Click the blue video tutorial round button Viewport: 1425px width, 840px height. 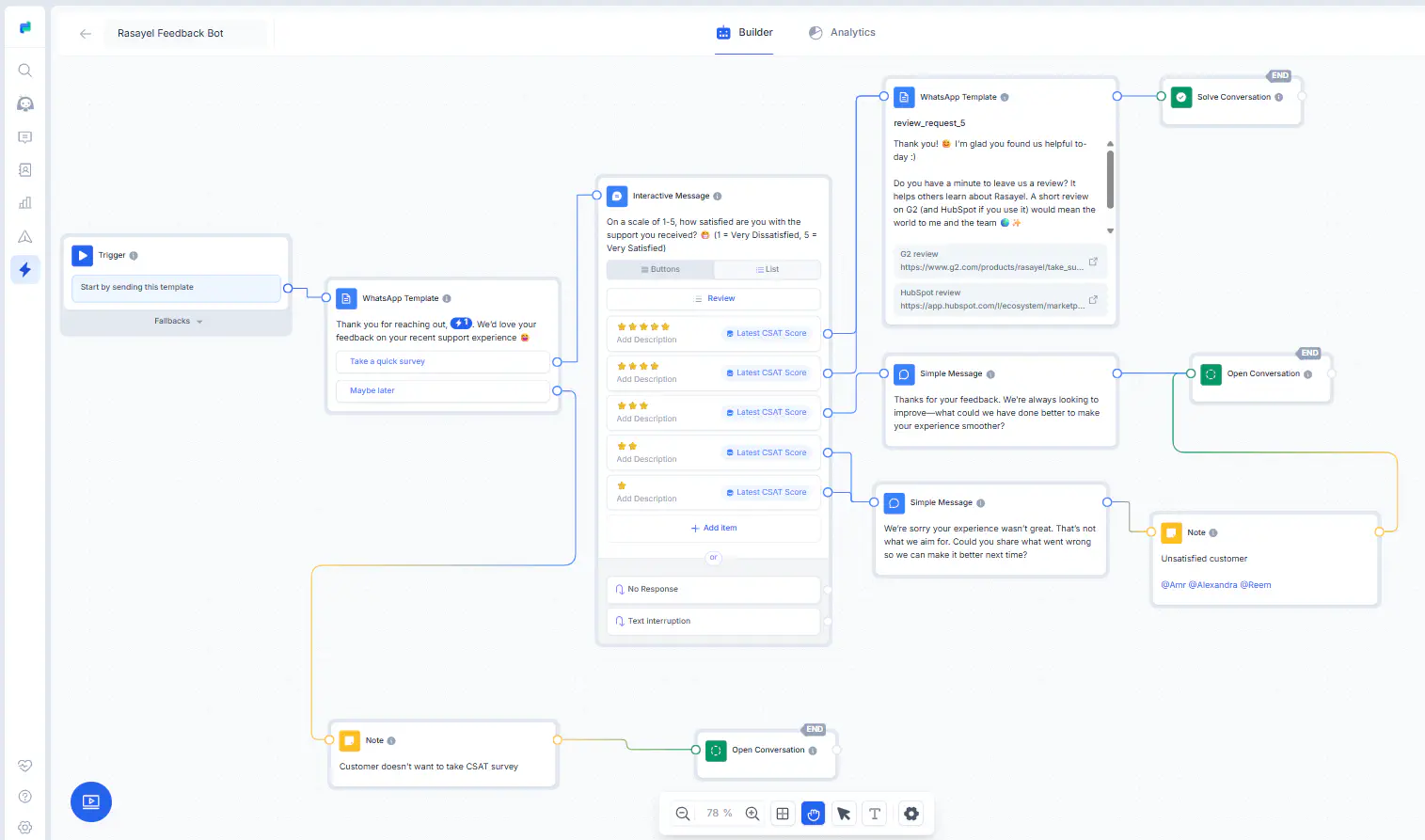coord(91,801)
